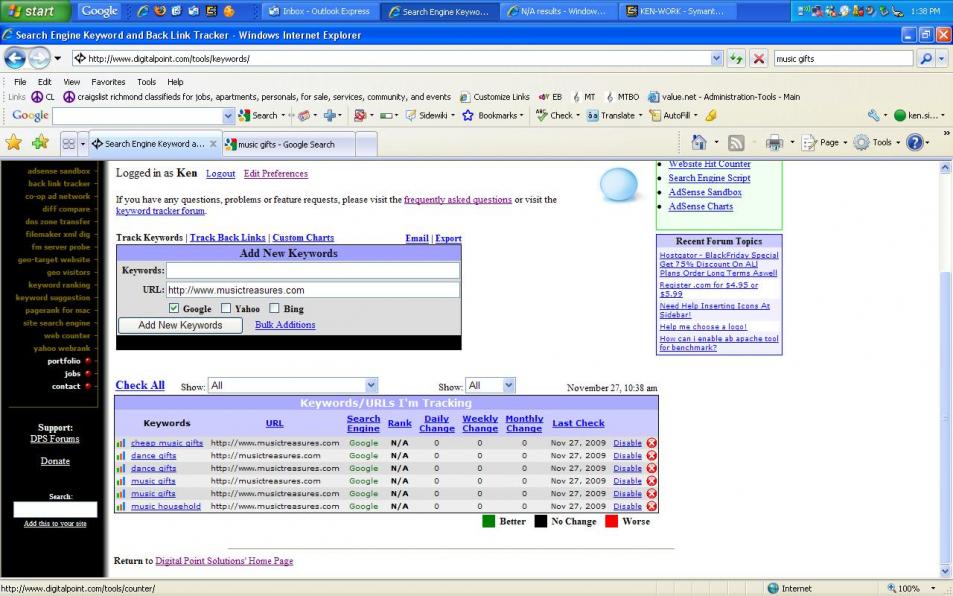The height and width of the screenshot is (596, 953).
Task: Click the Refresh page icon
Action: 736,58
